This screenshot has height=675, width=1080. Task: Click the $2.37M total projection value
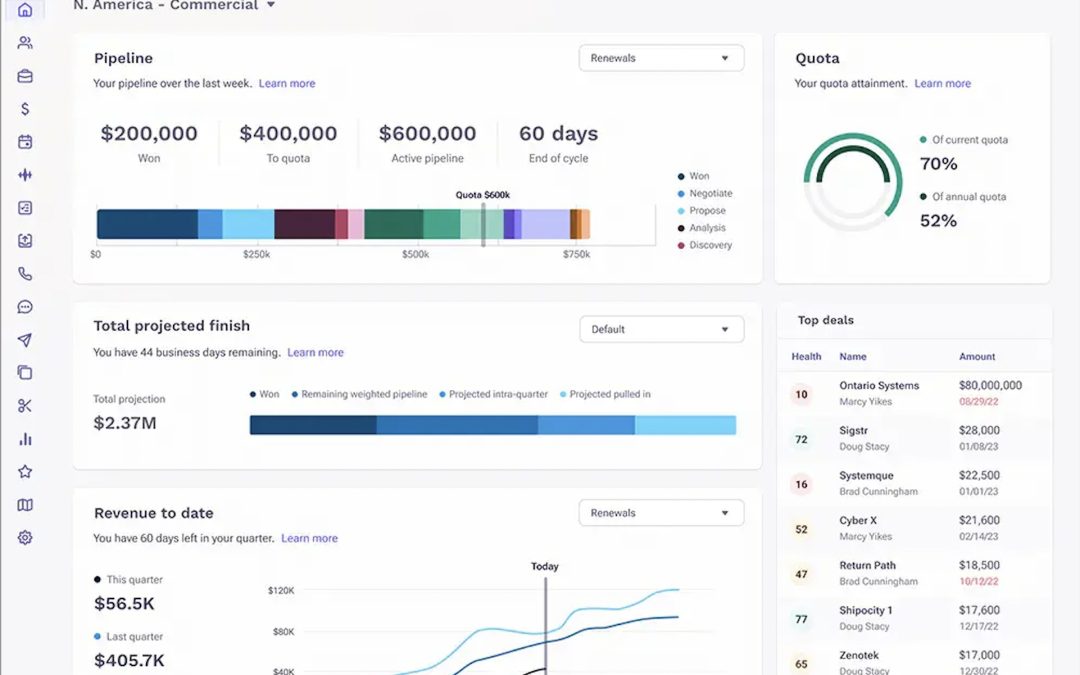pos(125,423)
